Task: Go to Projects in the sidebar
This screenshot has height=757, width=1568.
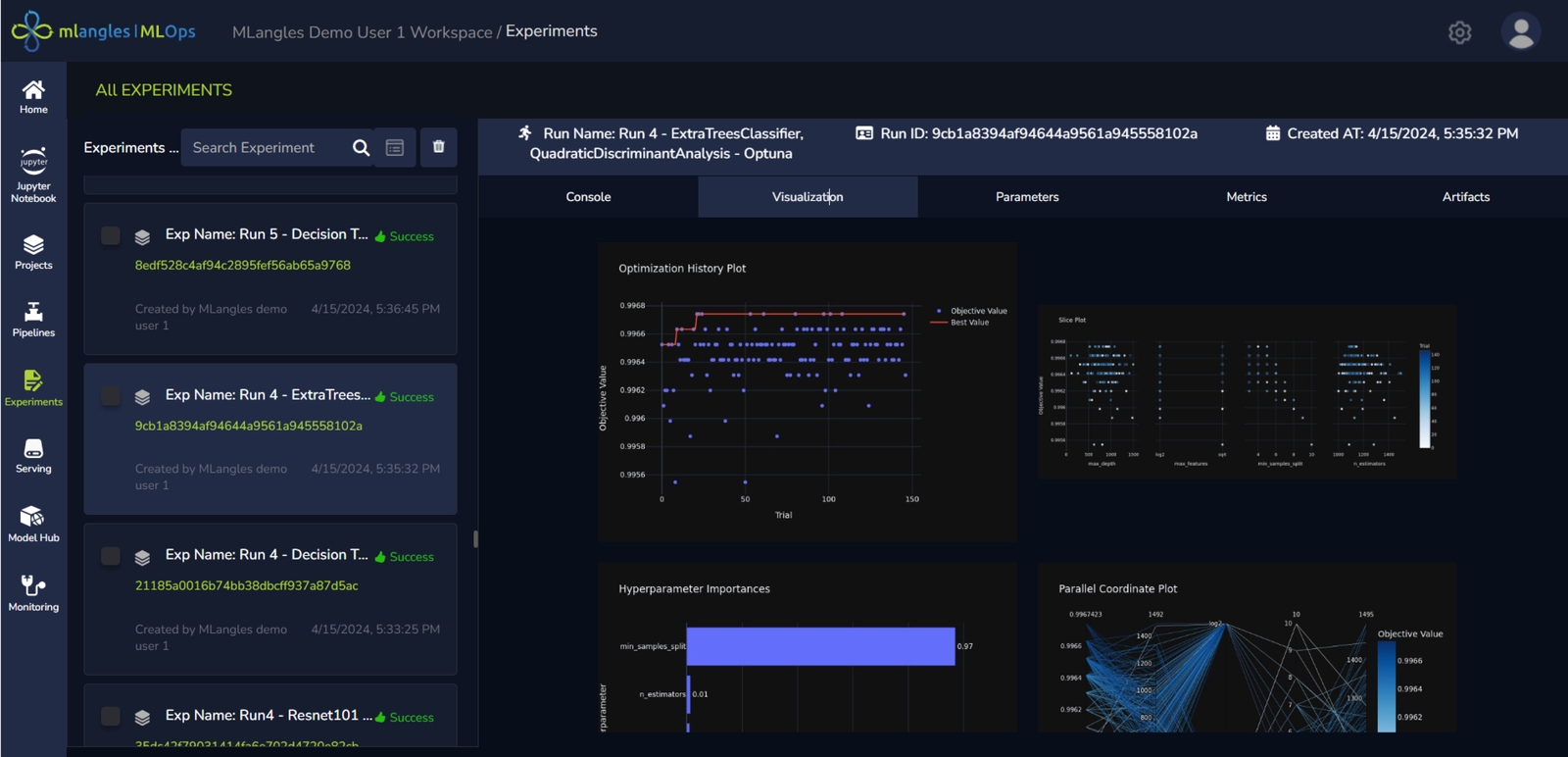Action: (x=33, y=251)
